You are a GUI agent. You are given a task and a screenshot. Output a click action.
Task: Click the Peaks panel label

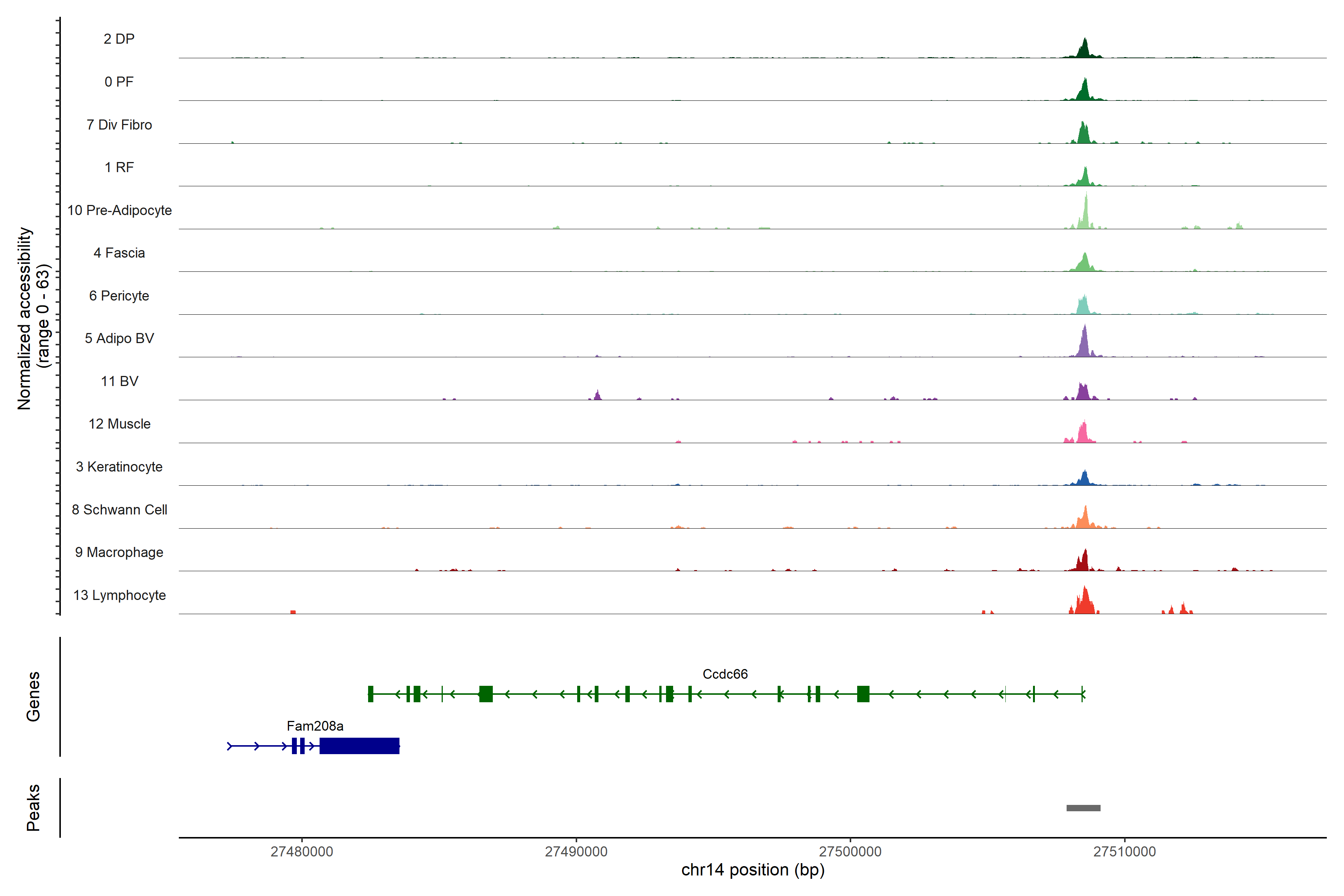(33, 807)
